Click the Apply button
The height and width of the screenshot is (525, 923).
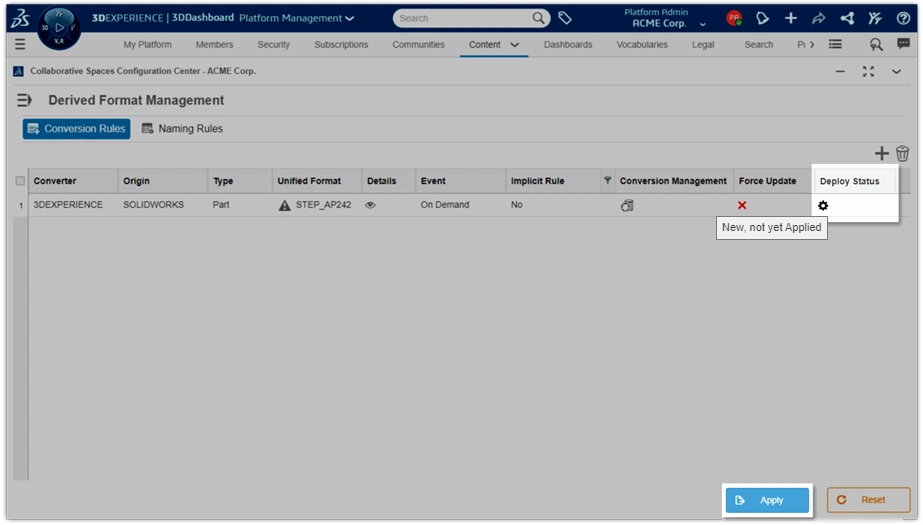[767, 500]
